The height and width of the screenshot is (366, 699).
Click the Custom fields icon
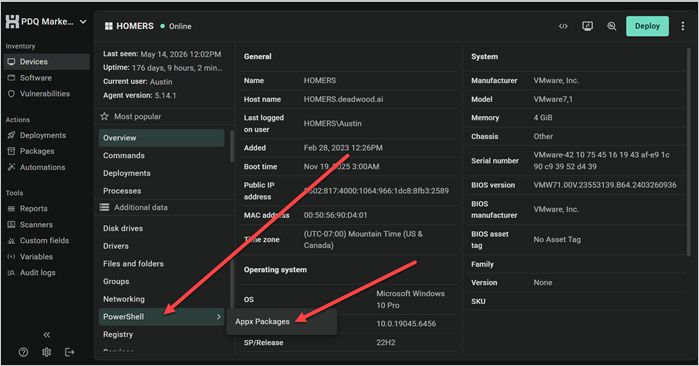point(11,241)
